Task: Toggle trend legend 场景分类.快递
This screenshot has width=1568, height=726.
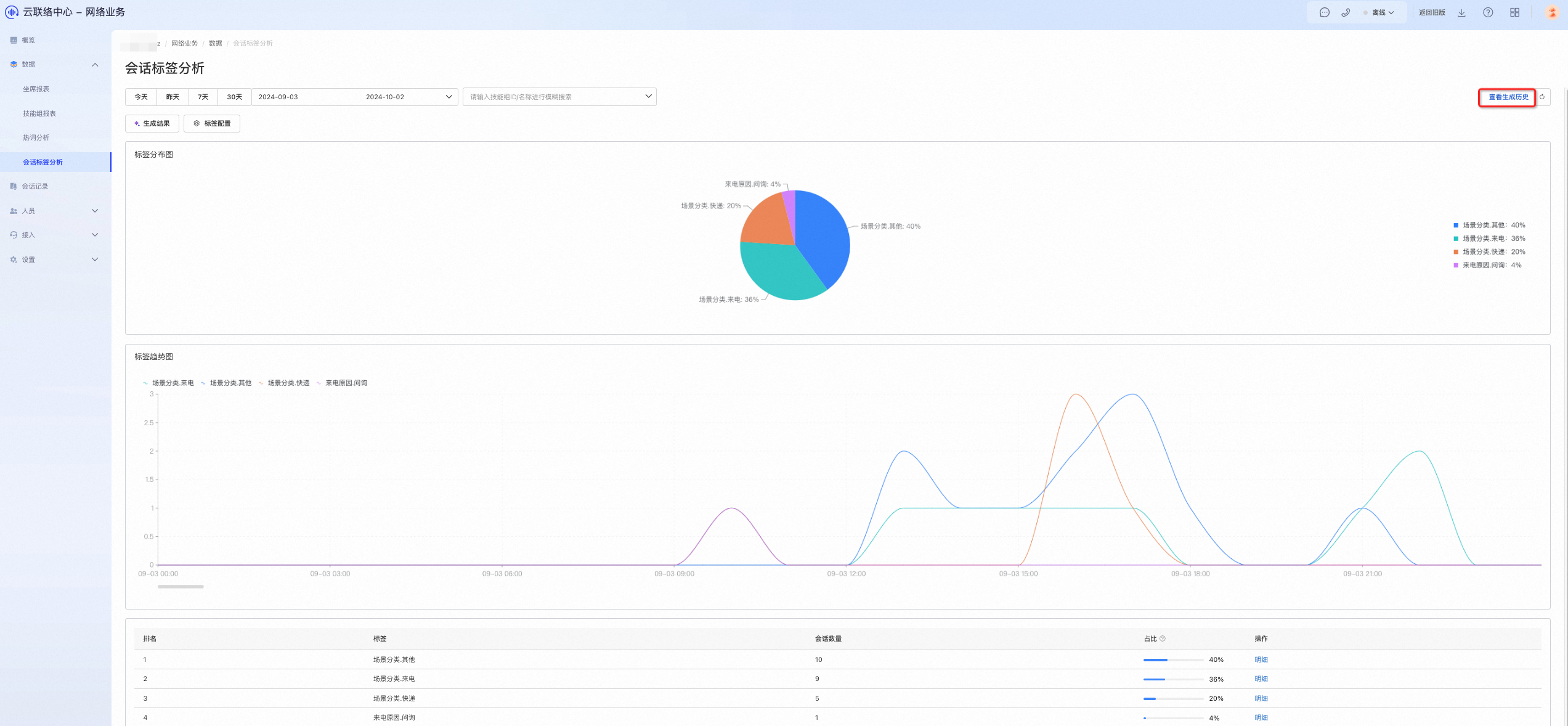Action: pyautogui.click(x=284, y=383)
